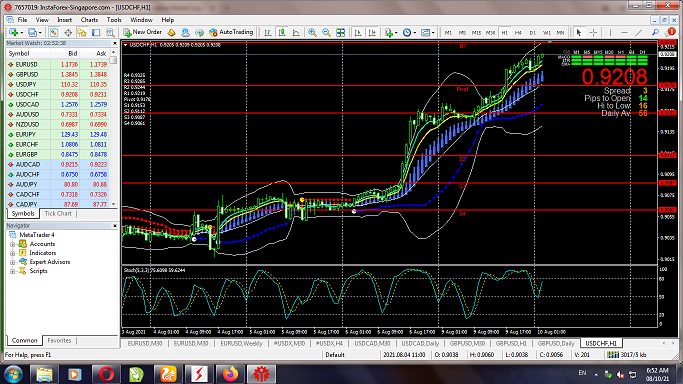683x384 pixels.
Task: Open the search magnifier icon
Action: 655,32
